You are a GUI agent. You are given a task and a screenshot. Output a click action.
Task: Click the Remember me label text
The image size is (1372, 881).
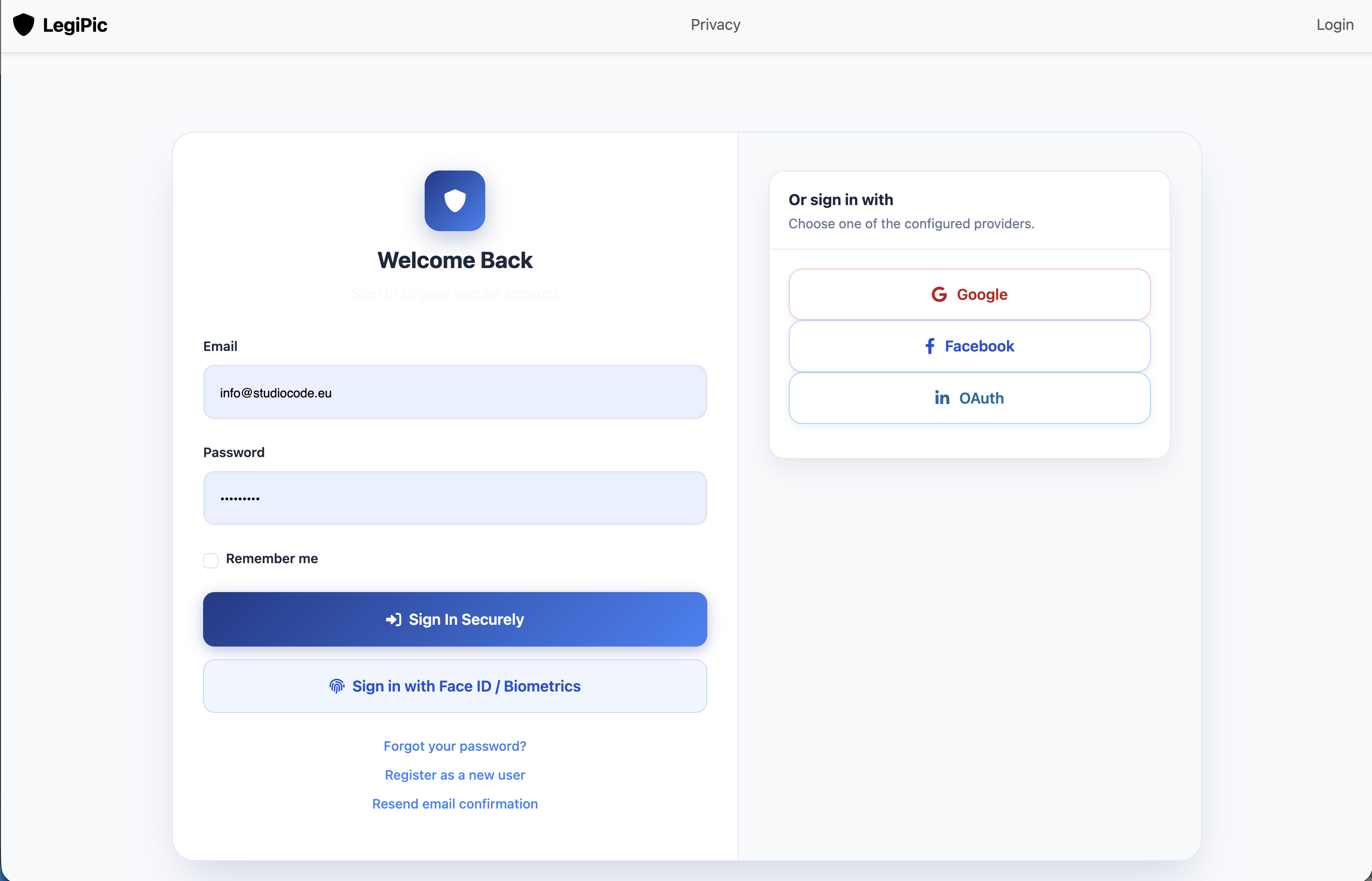272,558
